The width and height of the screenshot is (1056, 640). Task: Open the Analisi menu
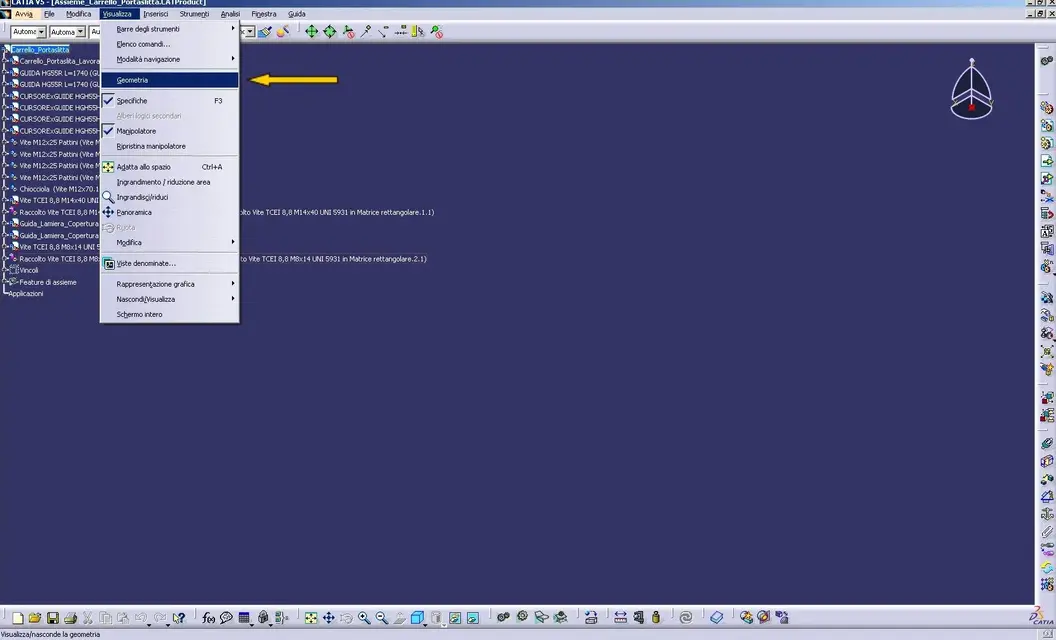[230, 13]
